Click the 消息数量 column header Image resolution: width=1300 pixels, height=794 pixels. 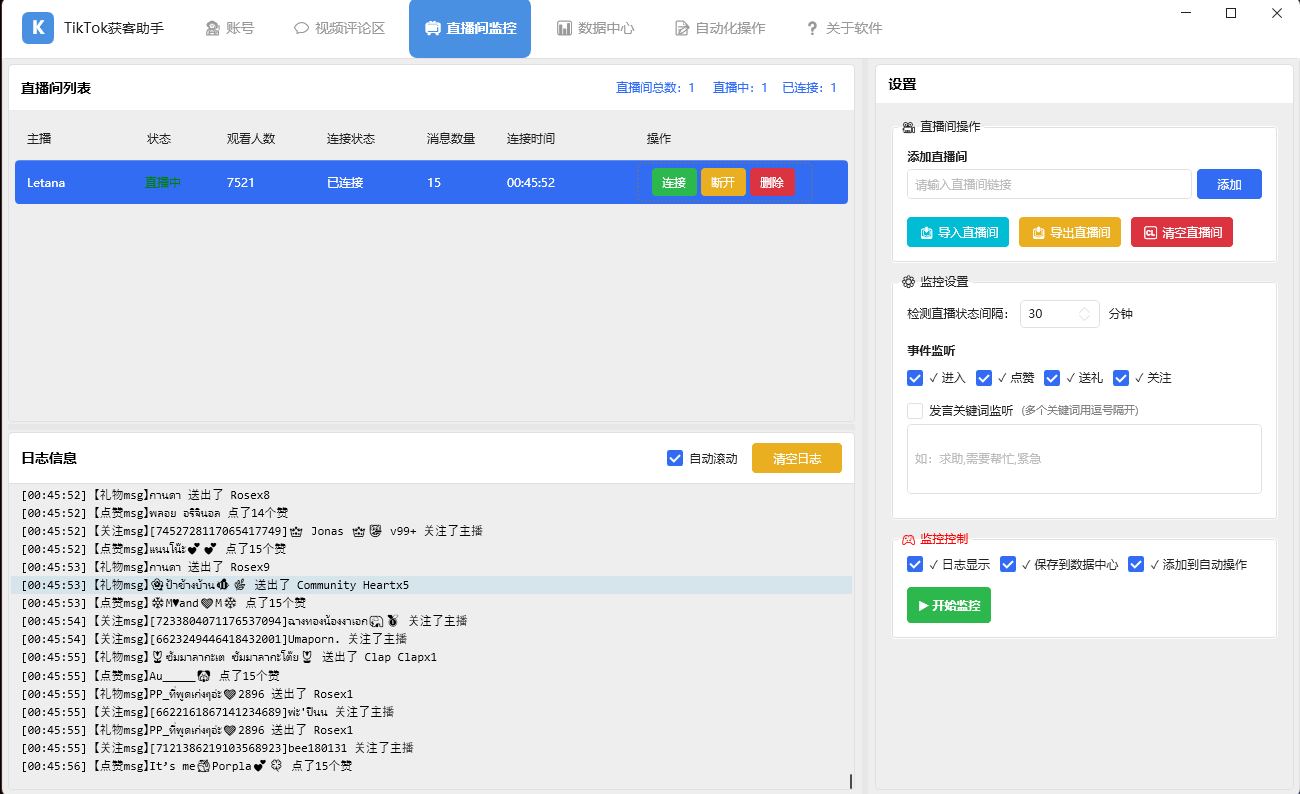tap(451, 139)
